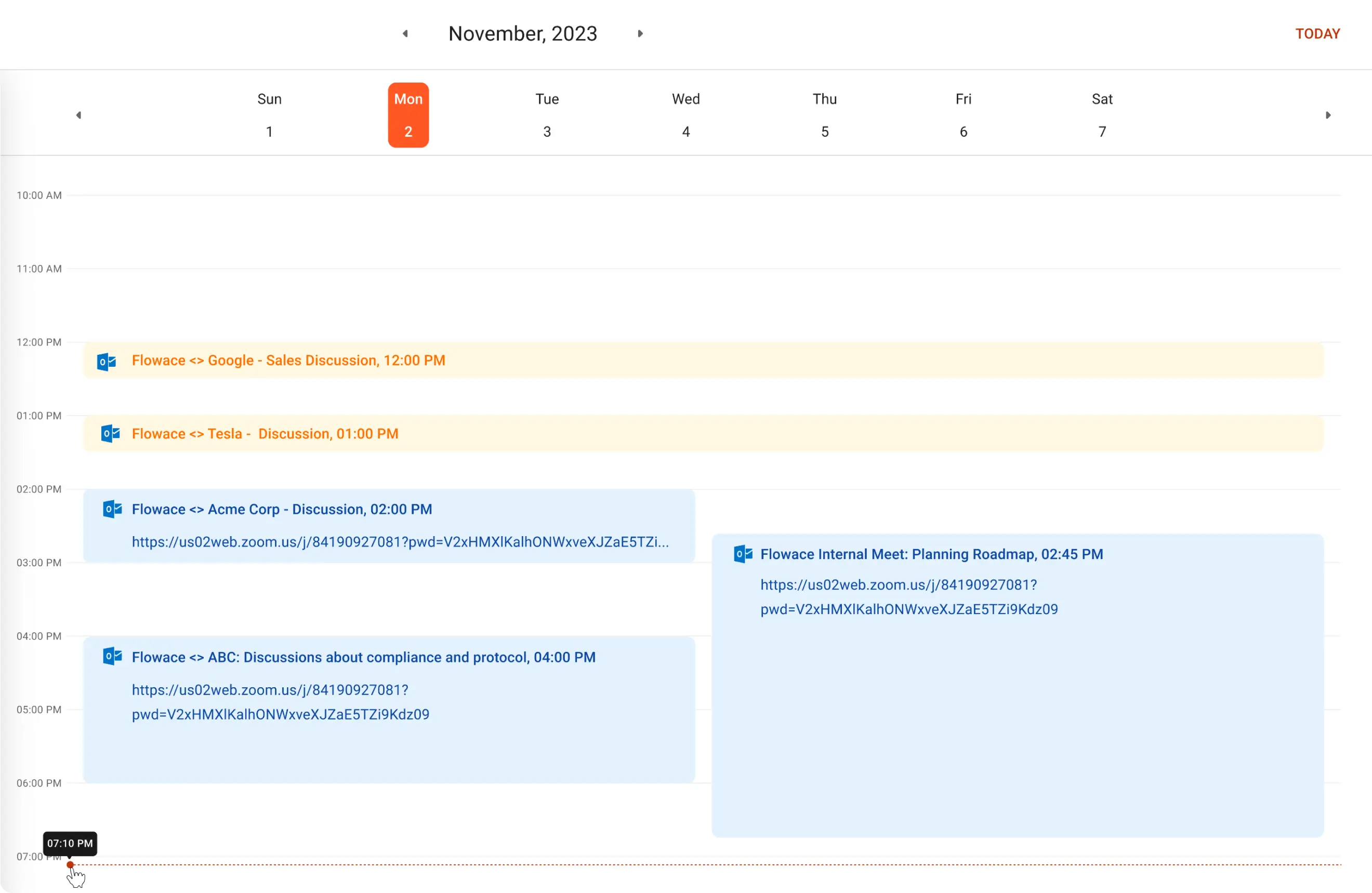Open Flowace <> Google Sales Discussion event
The height and width of the screenshot is (893, 1372).
pyautogui.click(x=703, y=360)
